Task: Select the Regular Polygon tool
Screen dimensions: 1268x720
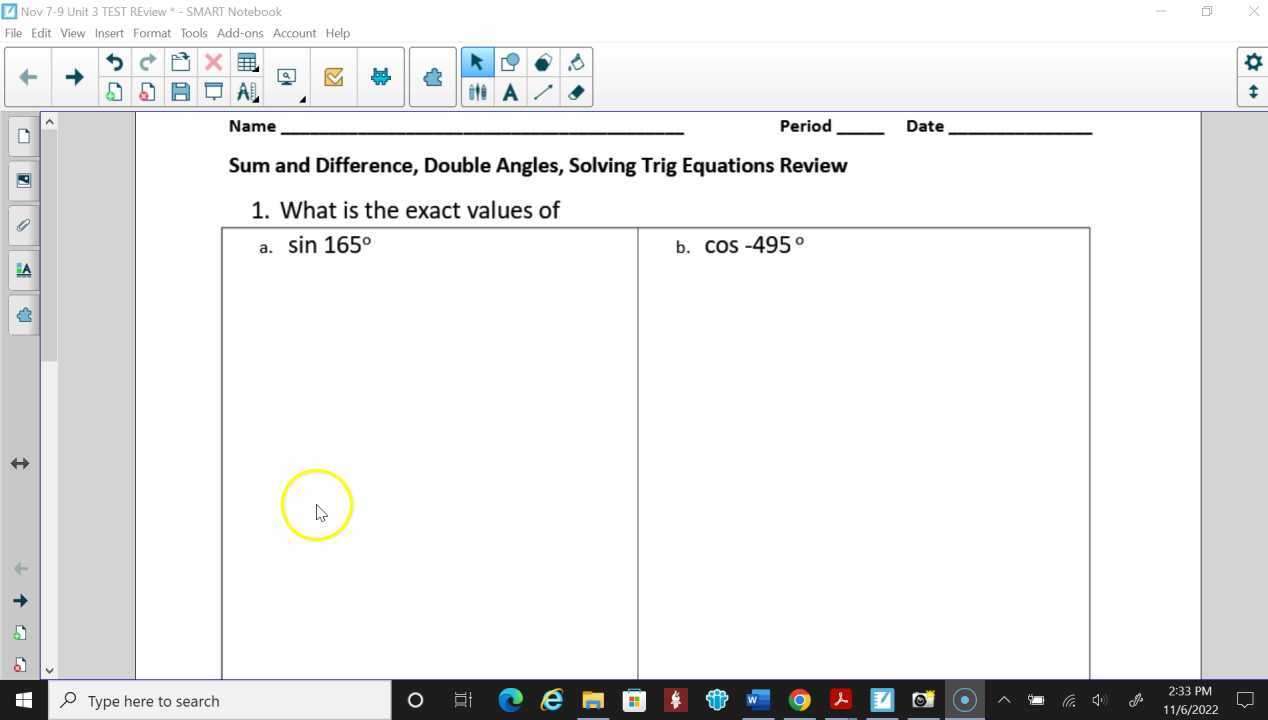Action: 543,62
